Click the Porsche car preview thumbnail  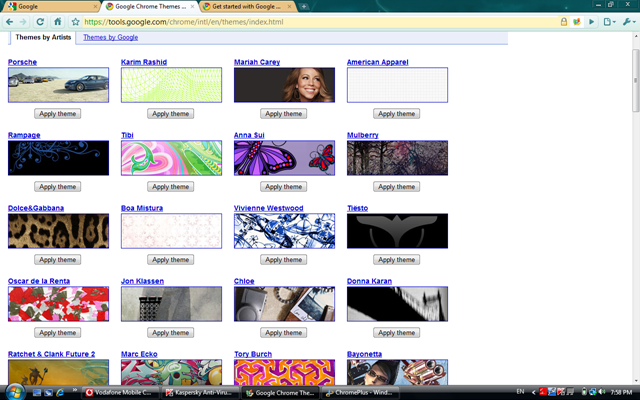pyautogui.click(x=58, y=85)
